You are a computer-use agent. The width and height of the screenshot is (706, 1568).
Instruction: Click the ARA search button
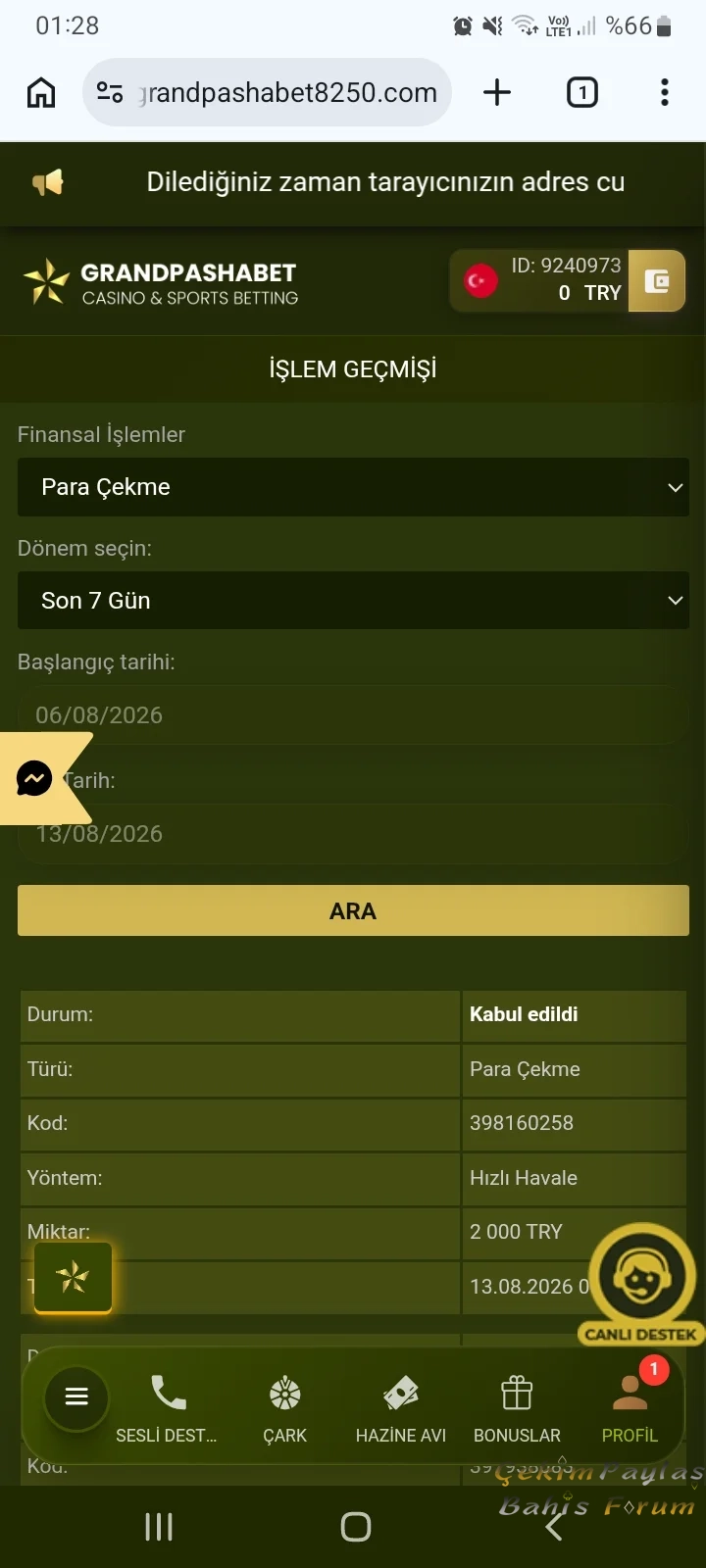pyautogui.click(x=353, y=910)
